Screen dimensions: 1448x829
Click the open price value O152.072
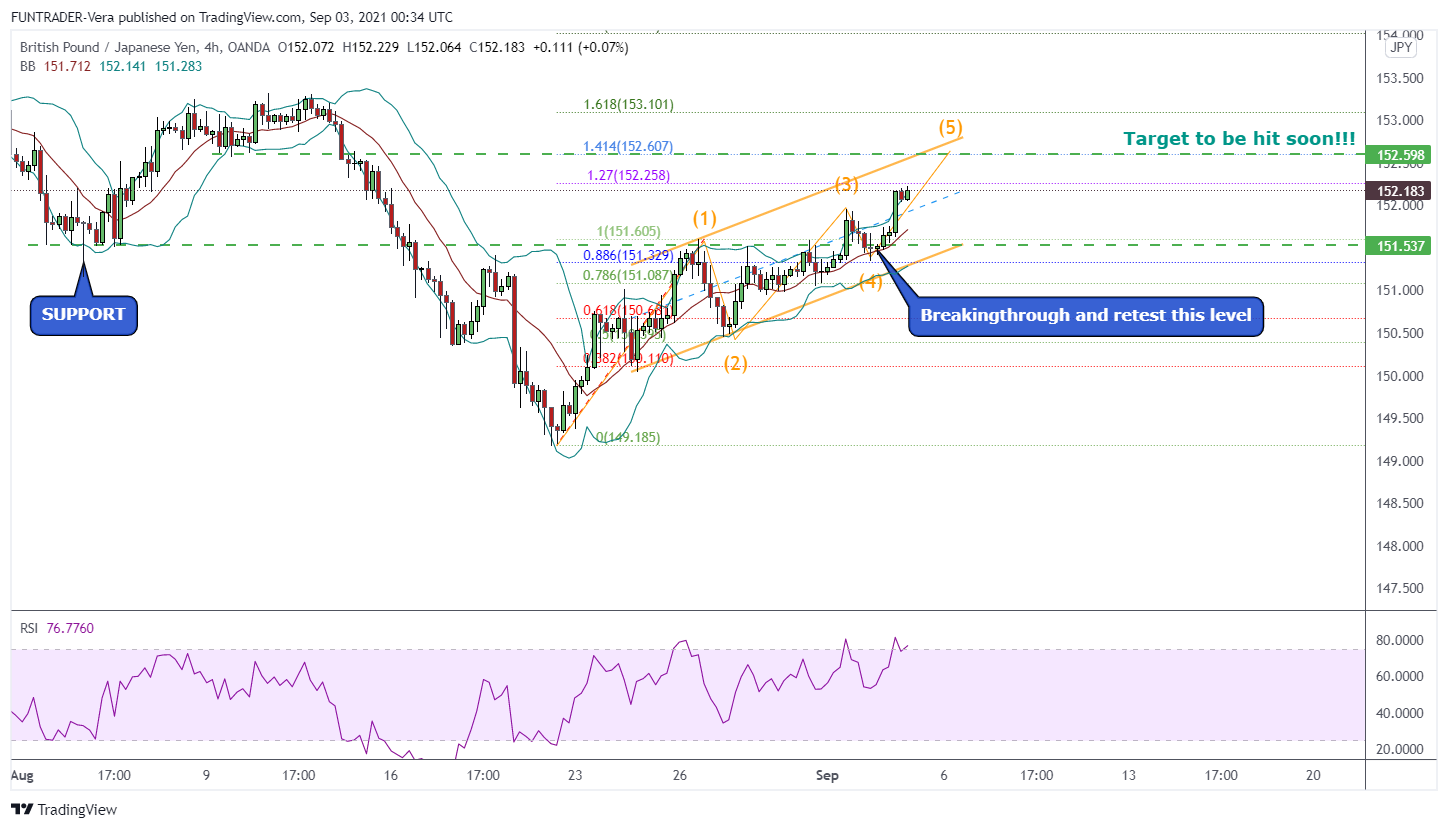pos(307,47)
